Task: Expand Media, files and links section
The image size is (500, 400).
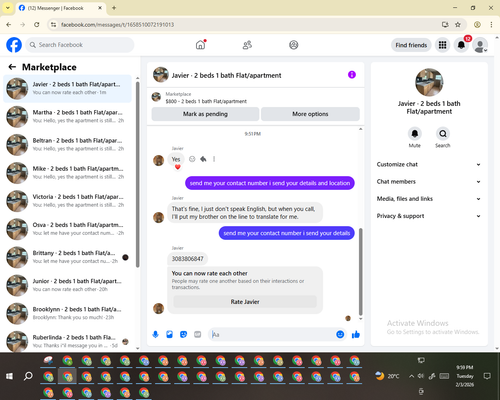Action: coord(429,199)
